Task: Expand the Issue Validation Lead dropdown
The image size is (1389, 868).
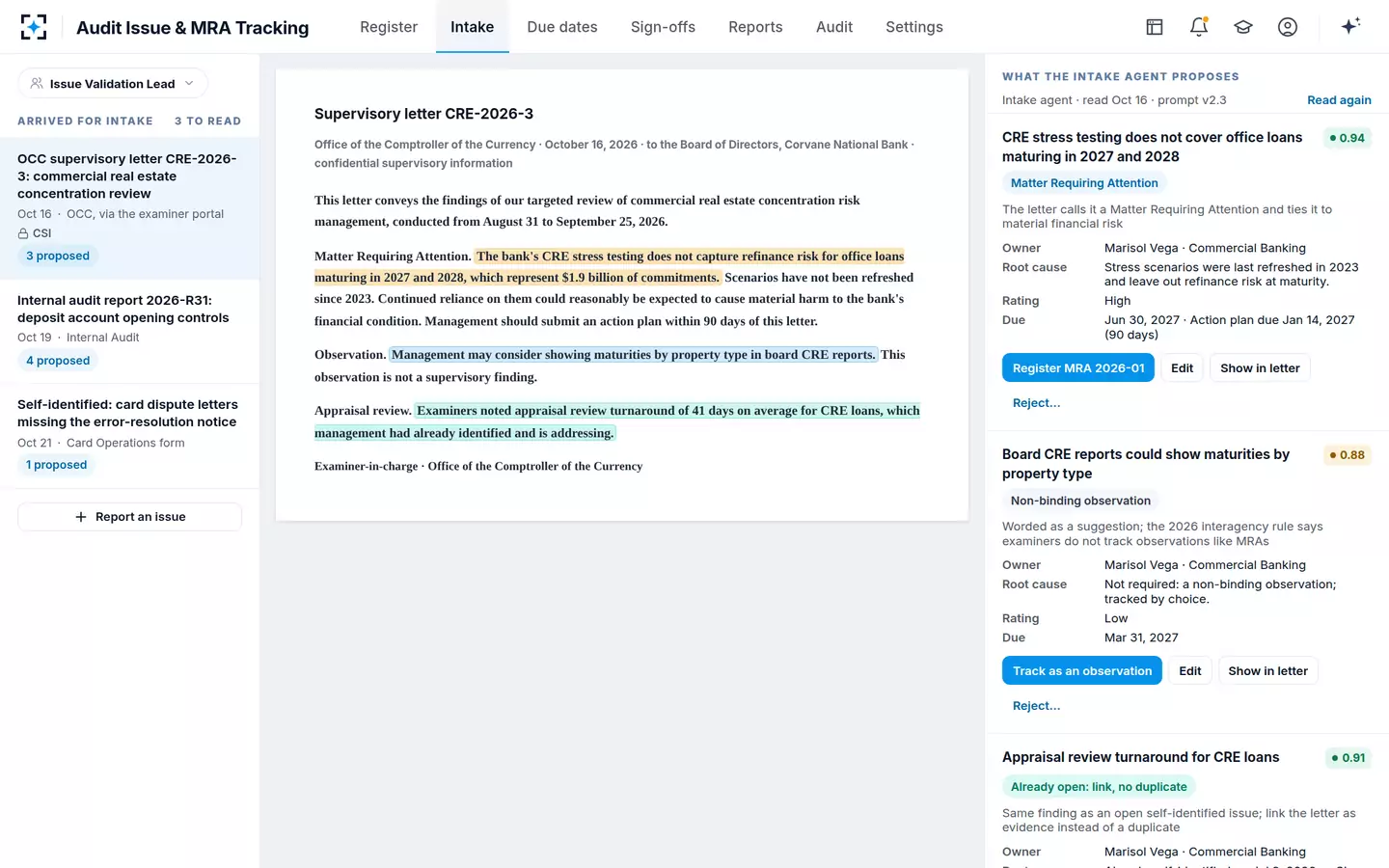Action: (x=113, y=84)
